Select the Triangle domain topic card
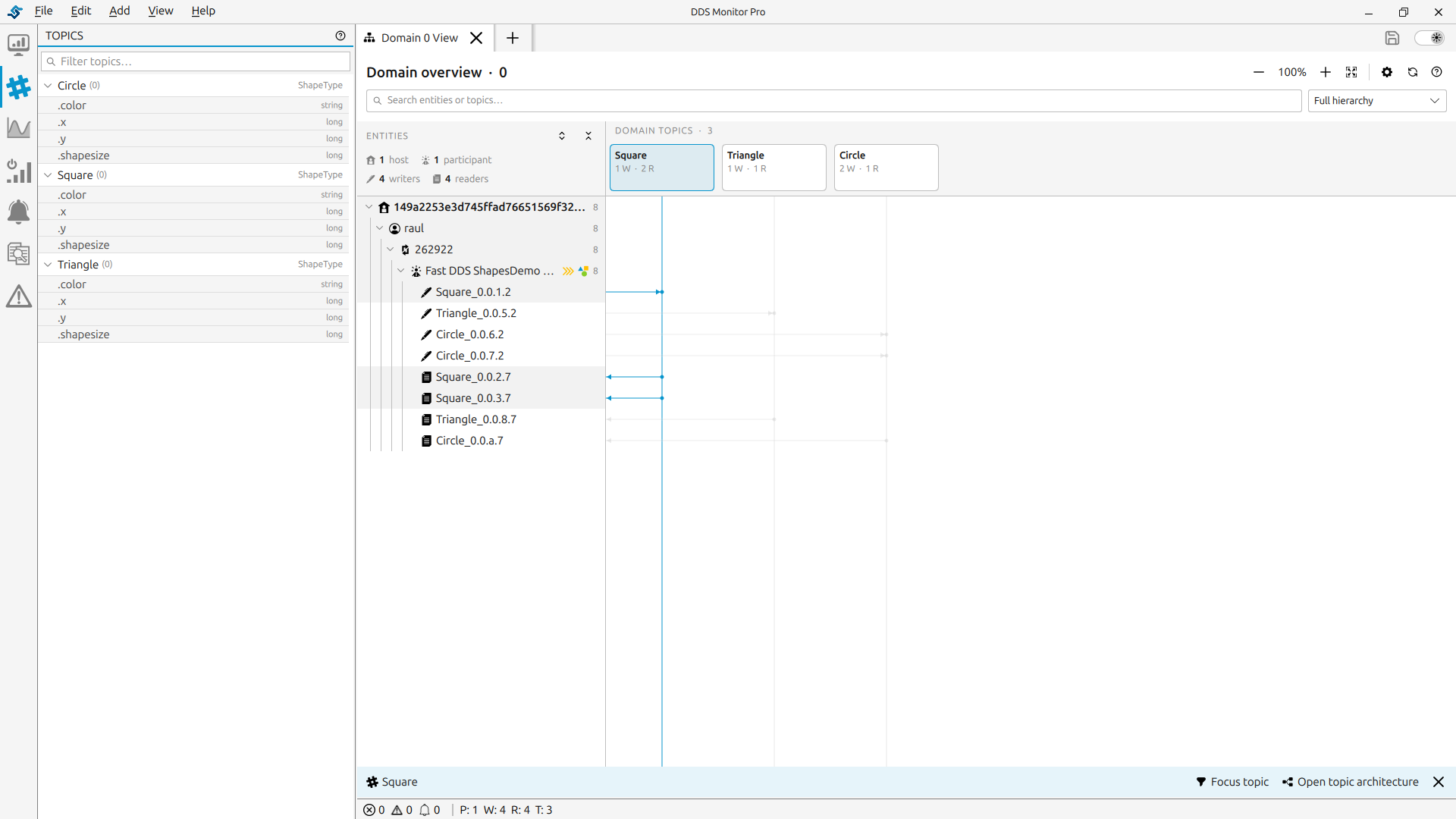The image size is (1456, 819). coord(773,168)
